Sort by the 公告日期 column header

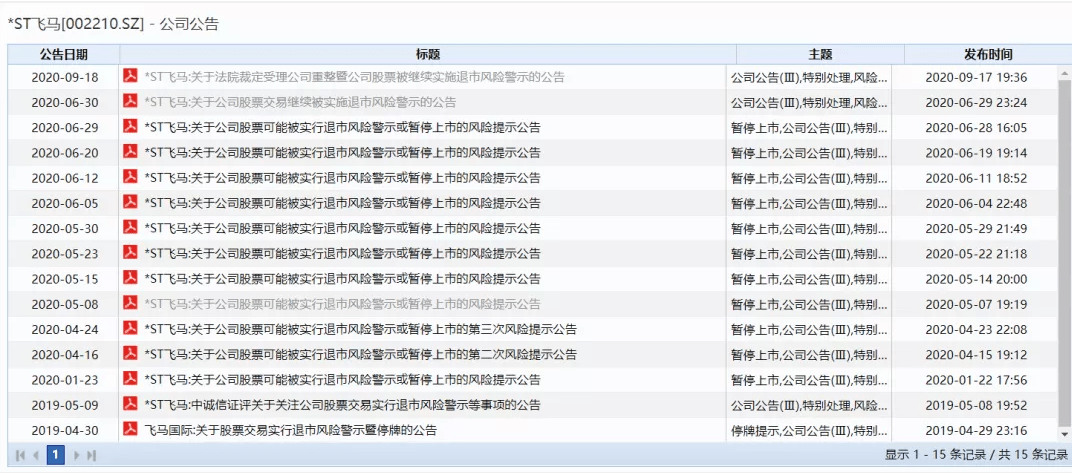(64, 55)
